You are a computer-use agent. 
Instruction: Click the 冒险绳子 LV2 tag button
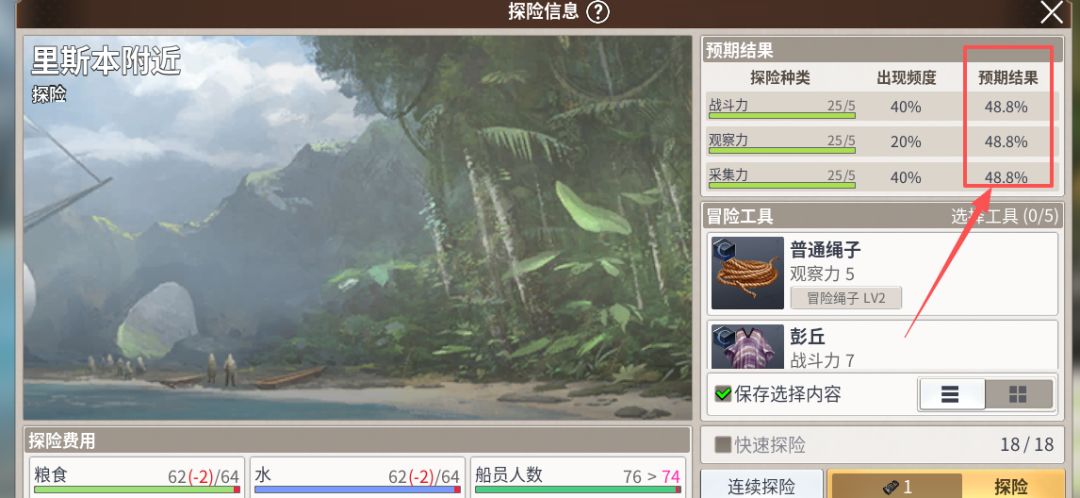(846, 298)
